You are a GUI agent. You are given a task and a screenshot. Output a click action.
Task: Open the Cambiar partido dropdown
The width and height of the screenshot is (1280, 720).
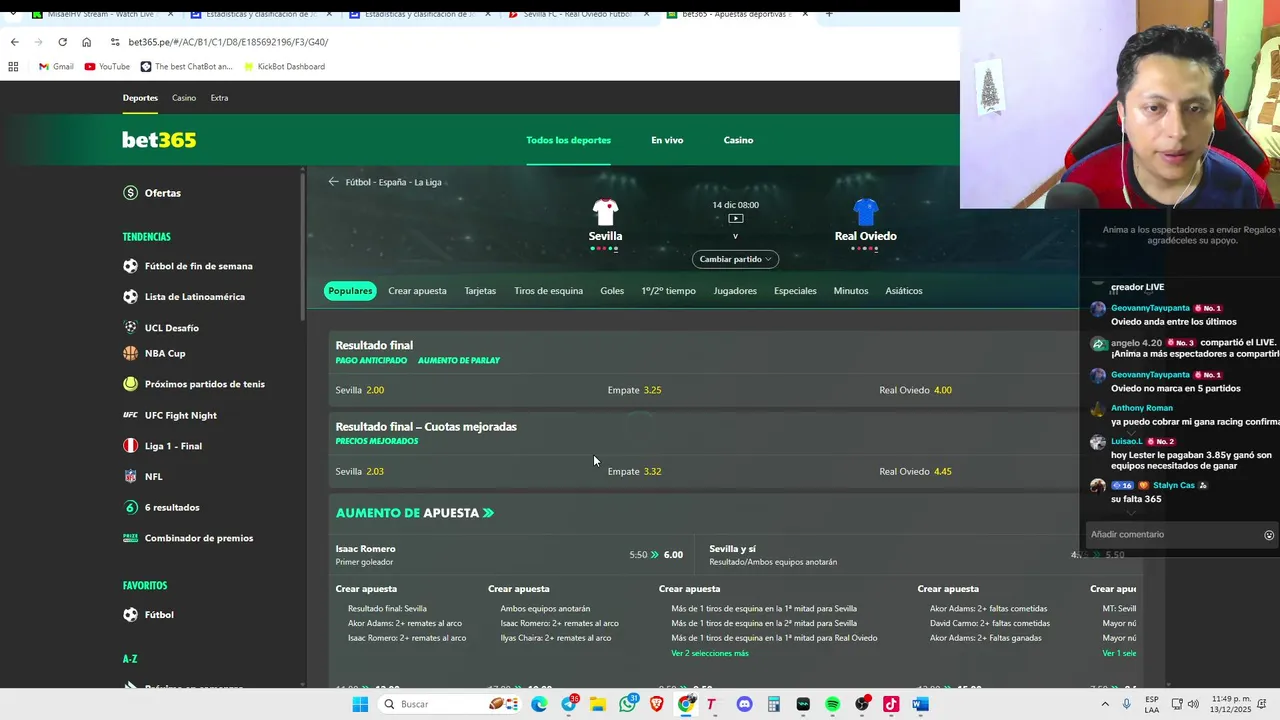[735, 259]
